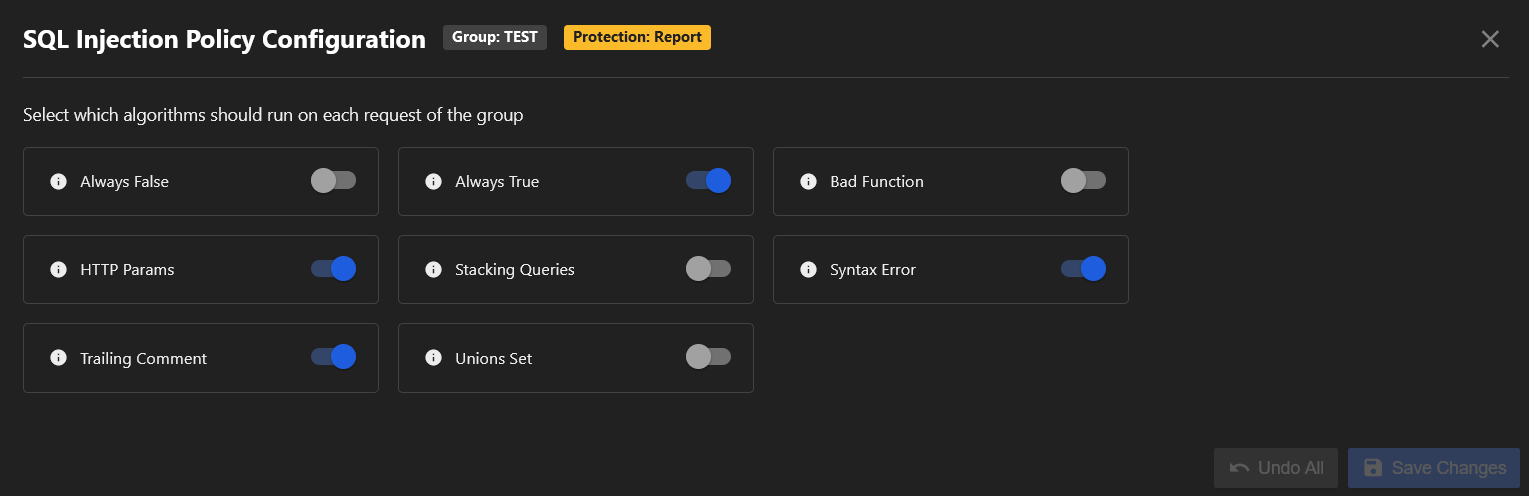Turn on the Bad Function switch

click(1083, 181)
